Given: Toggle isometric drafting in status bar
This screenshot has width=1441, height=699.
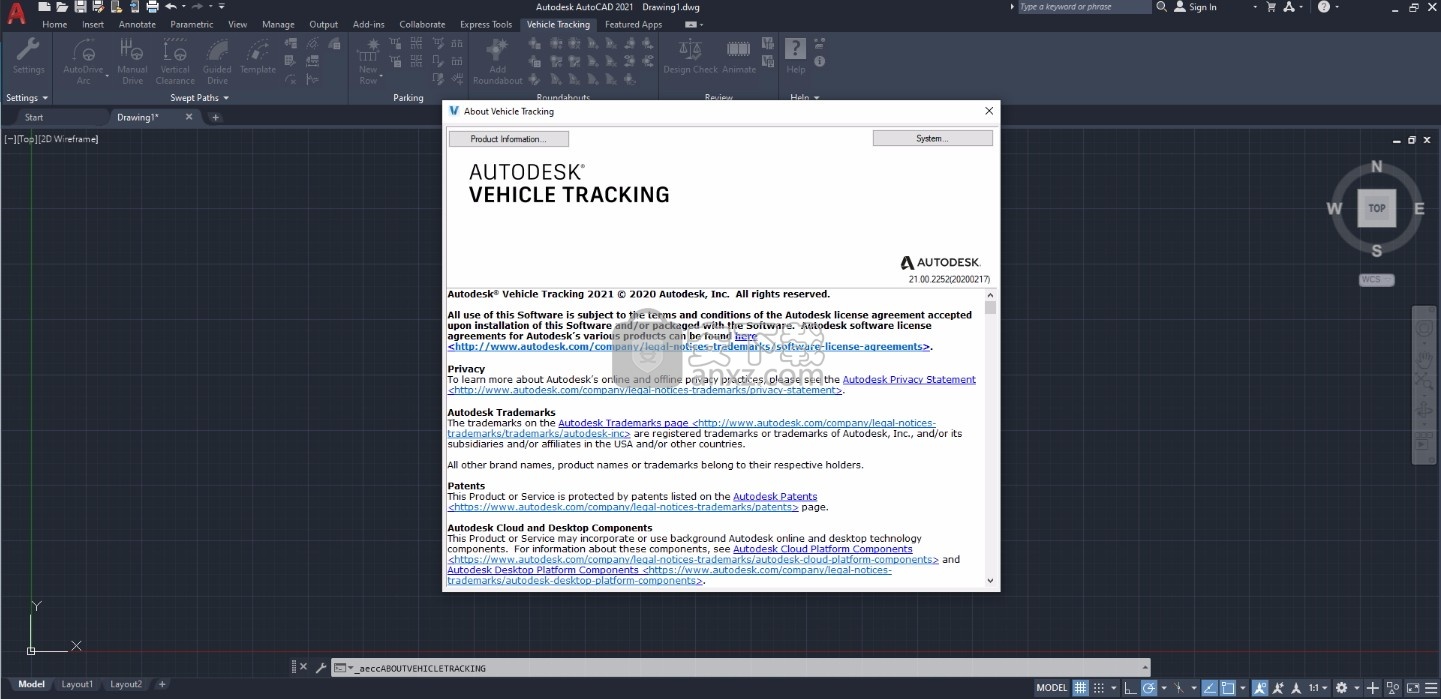Looking at the screenshot, I should [x=1179, y=687].
